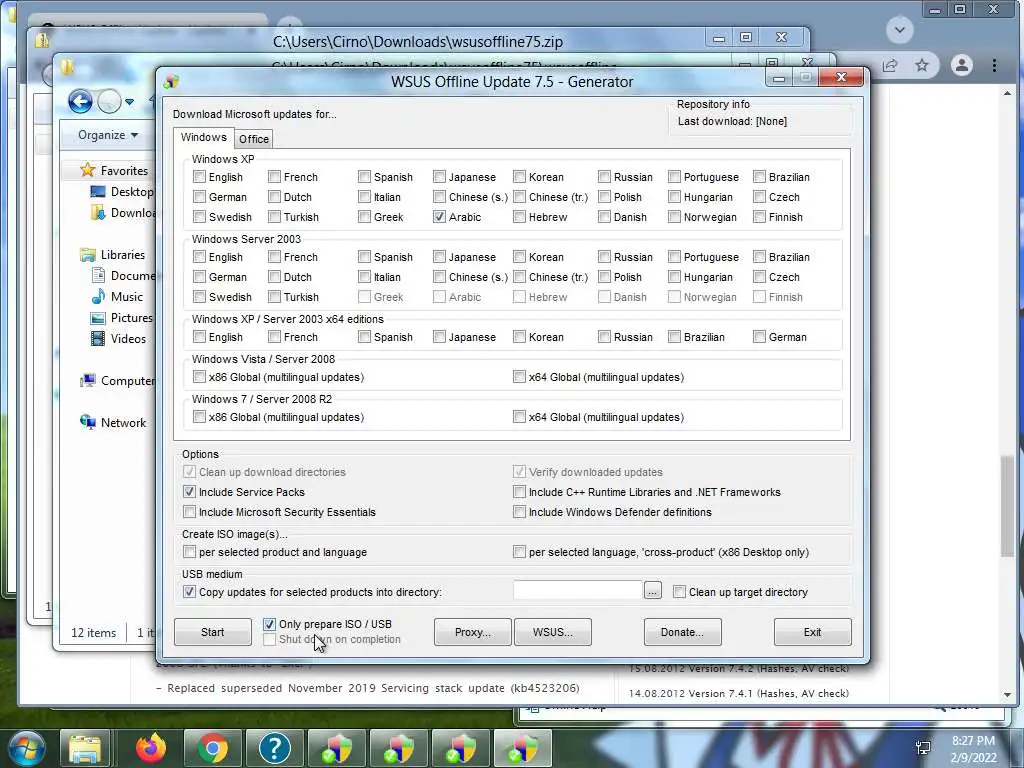The image size is (1024, 768).
Task: Uncheck Only prepare ISO / USB
Action: point(269,624)
